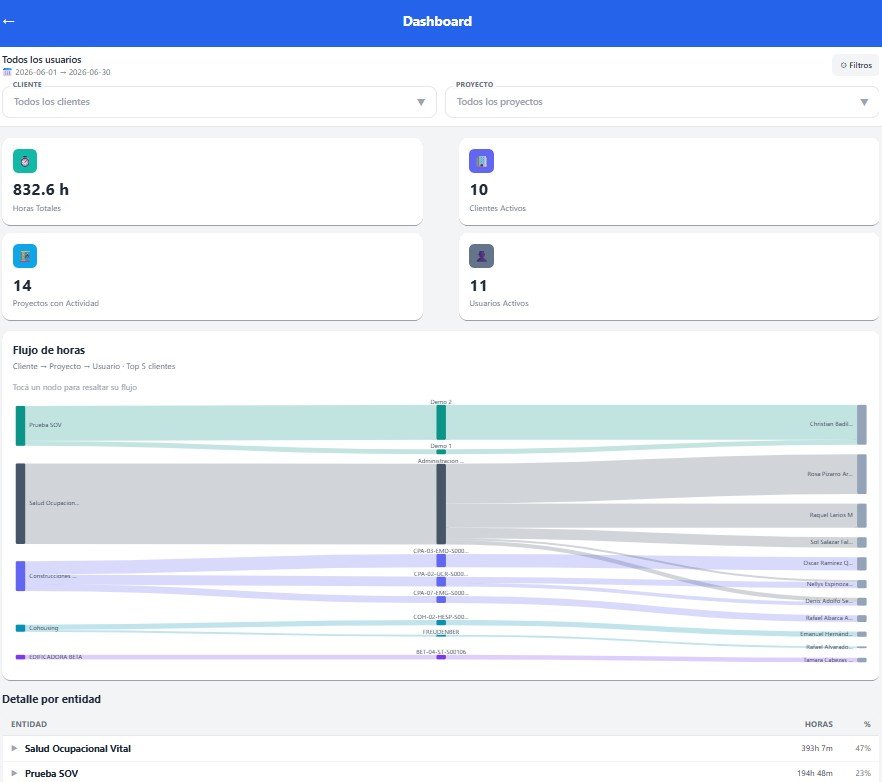Viewport: 882px width, 782px height.
Task: Click the notebook icon on Proyectos con Actividad card
Action: click(x=25, y=256)
